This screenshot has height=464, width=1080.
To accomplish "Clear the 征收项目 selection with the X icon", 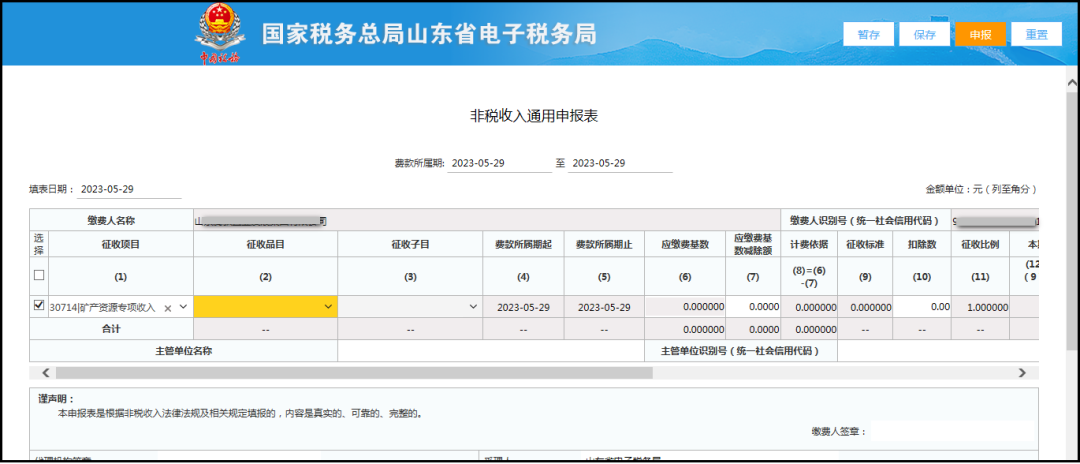I will point(167,308).
